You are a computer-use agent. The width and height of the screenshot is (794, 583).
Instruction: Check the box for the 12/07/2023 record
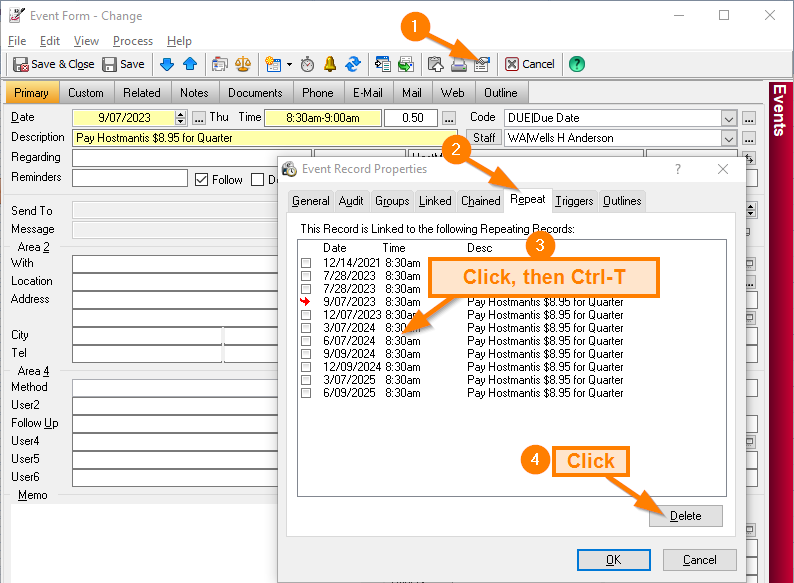[306, 315]
